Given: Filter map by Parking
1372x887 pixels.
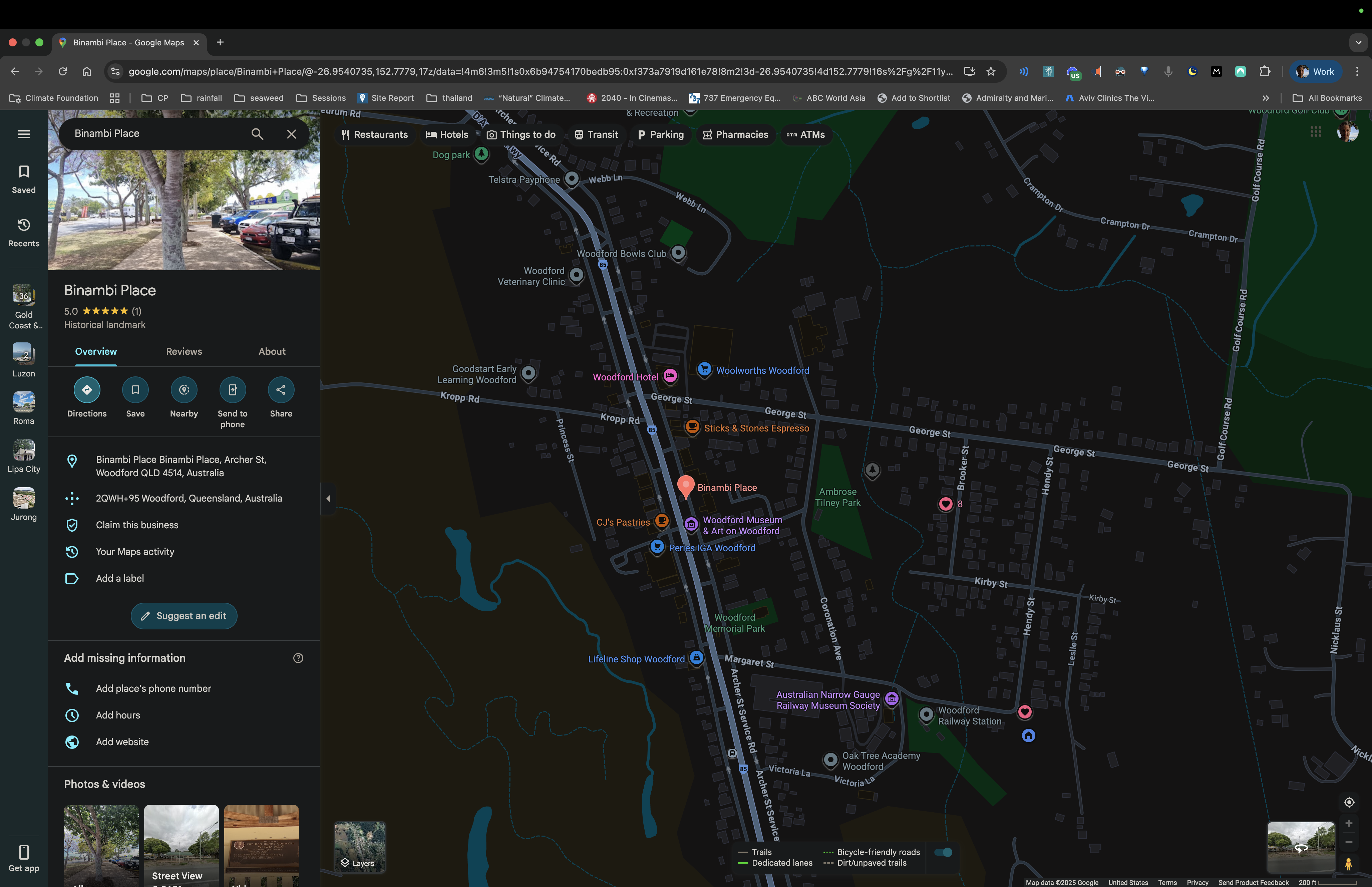Looking at the screenshot, I should 660,135.
